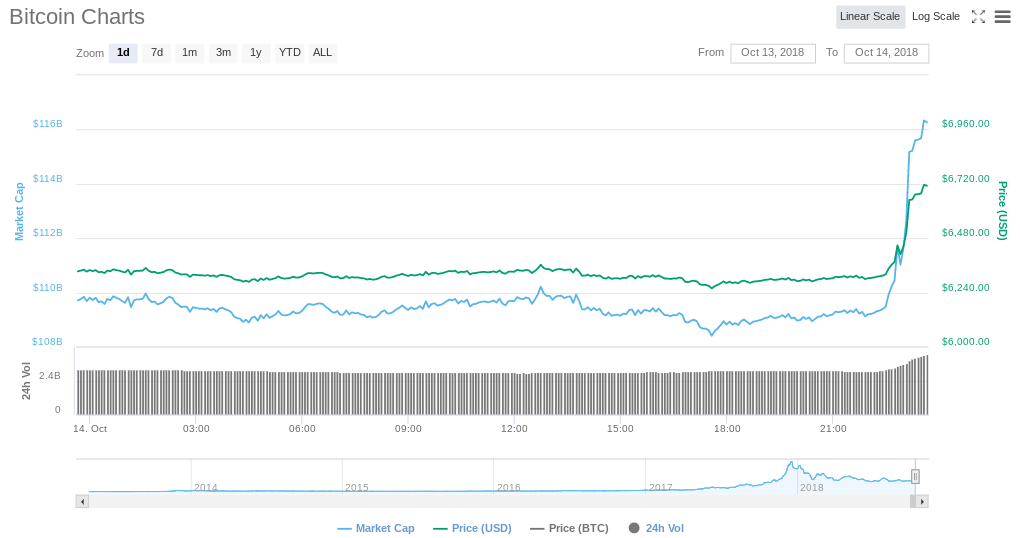This screenshot has width=1020, height=538.
Task: Click the $112B market cap label
Action: coord(47,233)
